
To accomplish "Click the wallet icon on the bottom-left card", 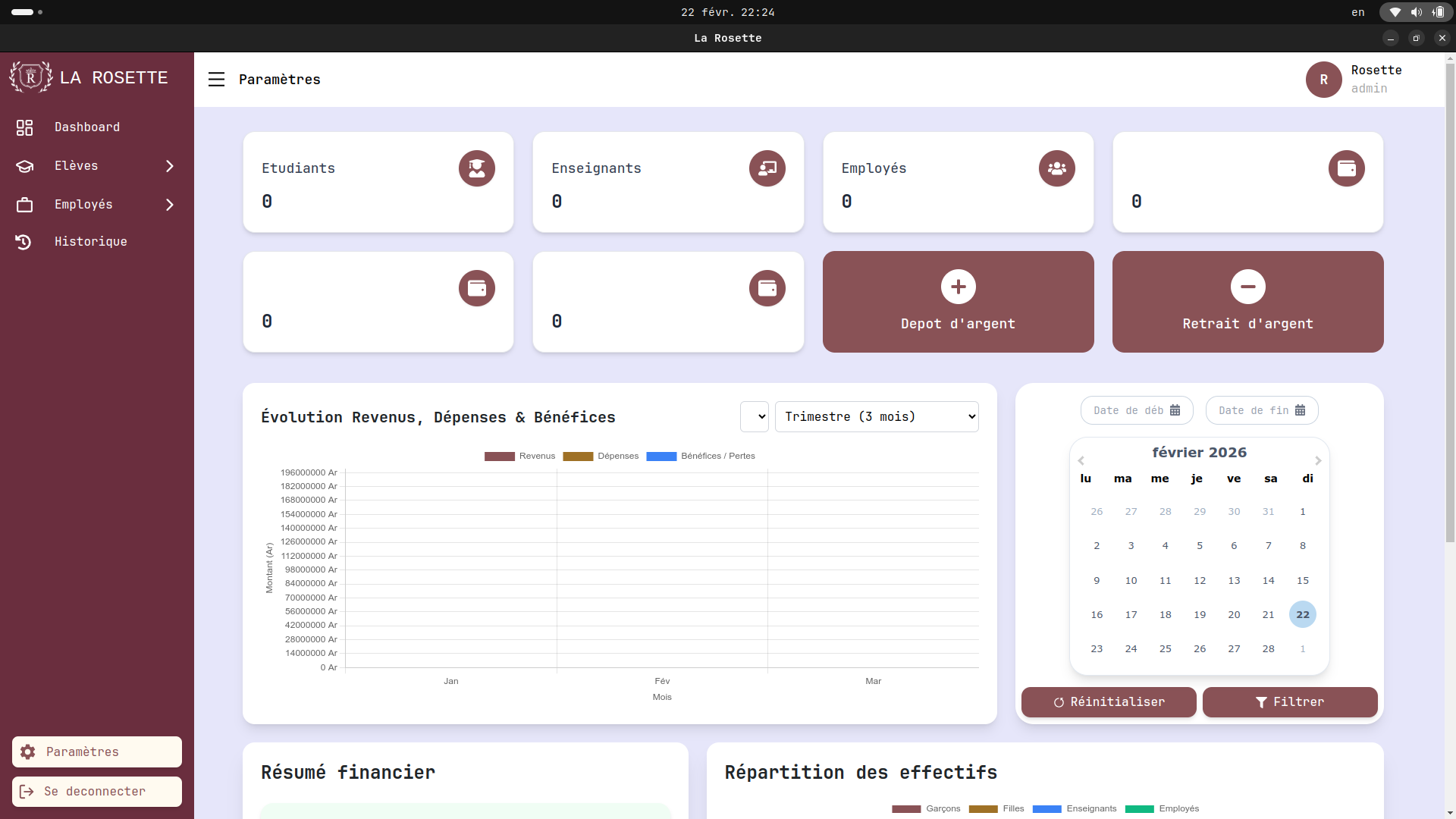I will click(476, 287).
